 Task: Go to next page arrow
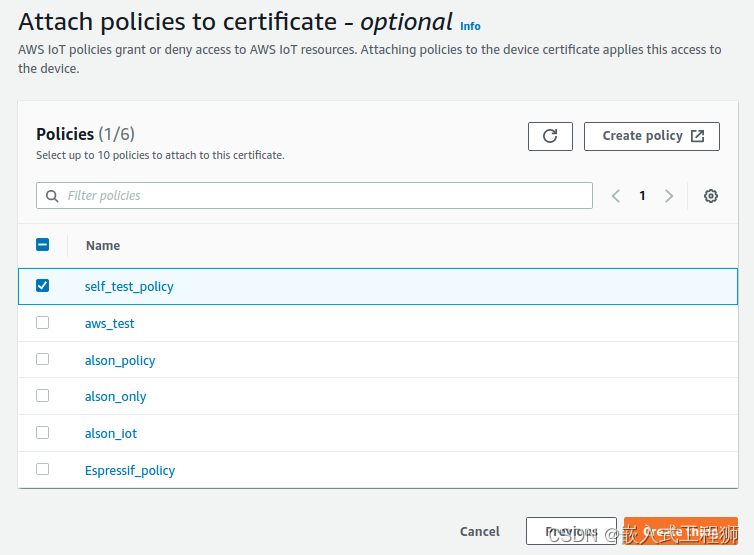click(x=668, y=196)
